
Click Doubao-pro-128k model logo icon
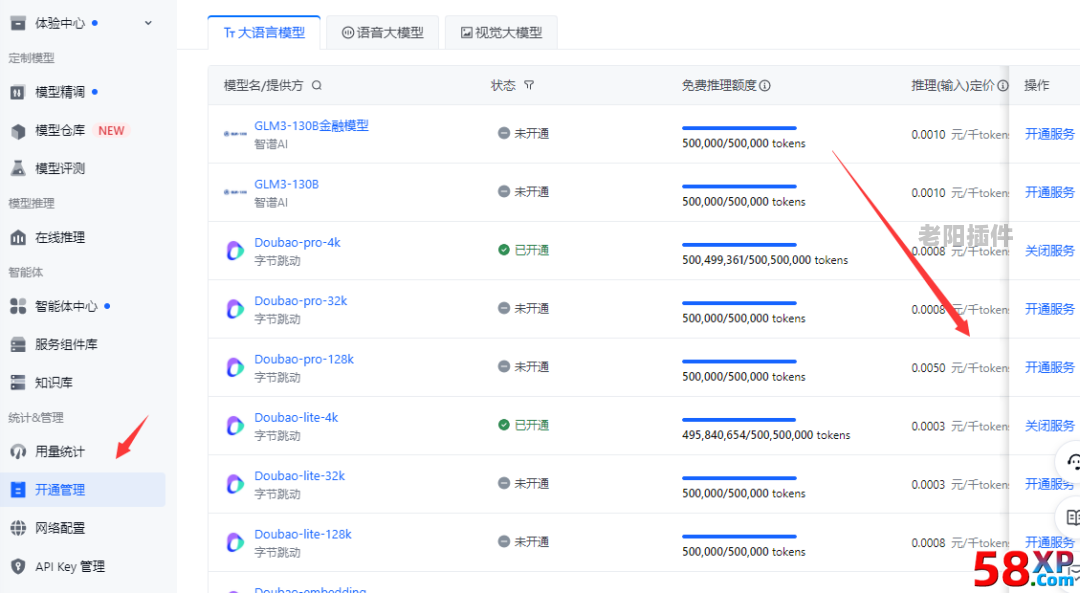(x=235, y=367)
